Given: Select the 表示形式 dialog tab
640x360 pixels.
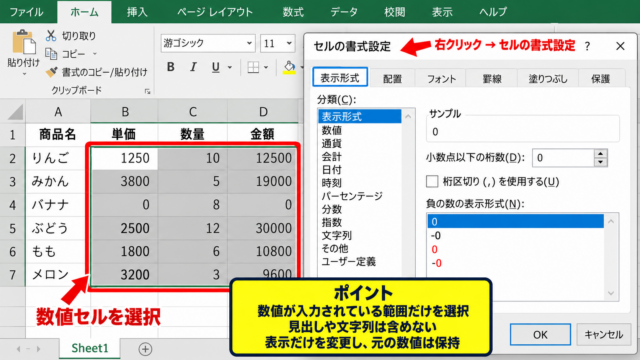Looking at the screenshot, I should coord(340,78).
